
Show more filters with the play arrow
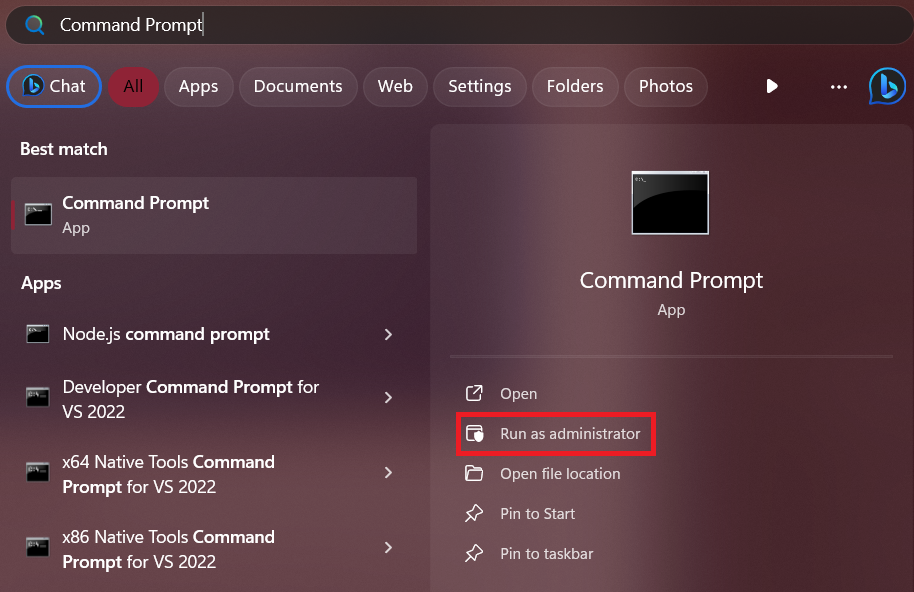pos(772,86)
